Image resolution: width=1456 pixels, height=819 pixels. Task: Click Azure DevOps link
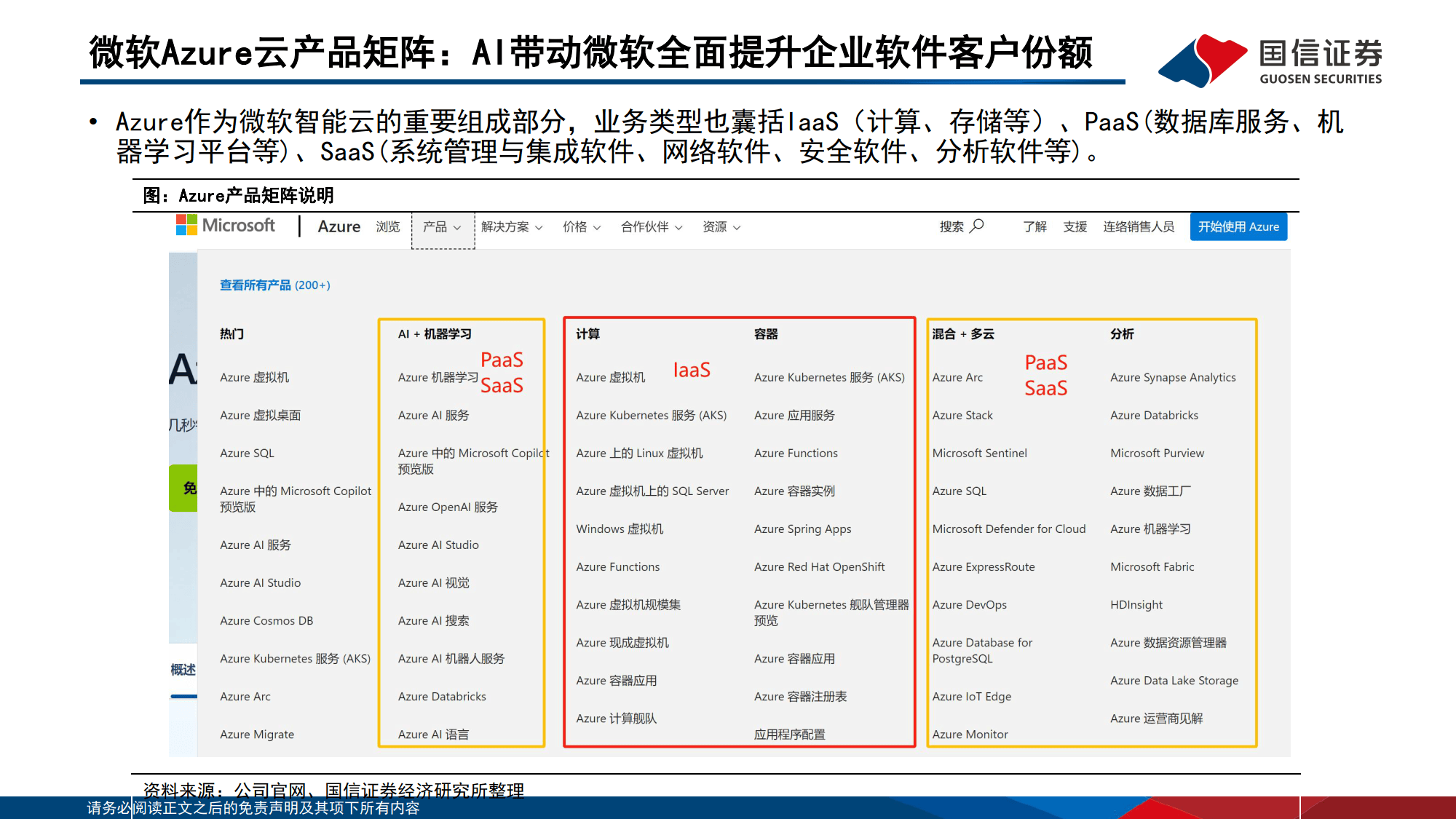pos(970,605)
